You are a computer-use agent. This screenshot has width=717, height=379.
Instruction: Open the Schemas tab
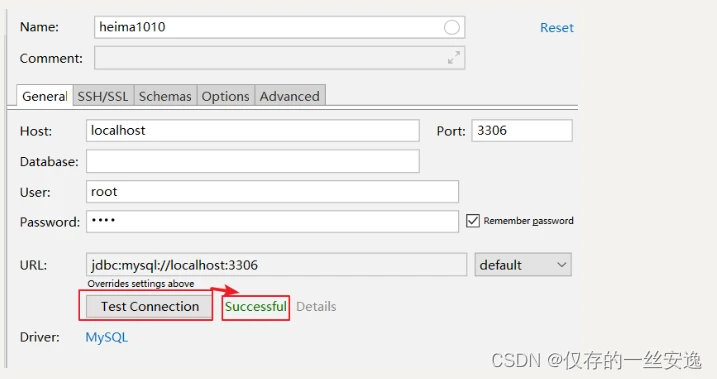tap(165, 96)
